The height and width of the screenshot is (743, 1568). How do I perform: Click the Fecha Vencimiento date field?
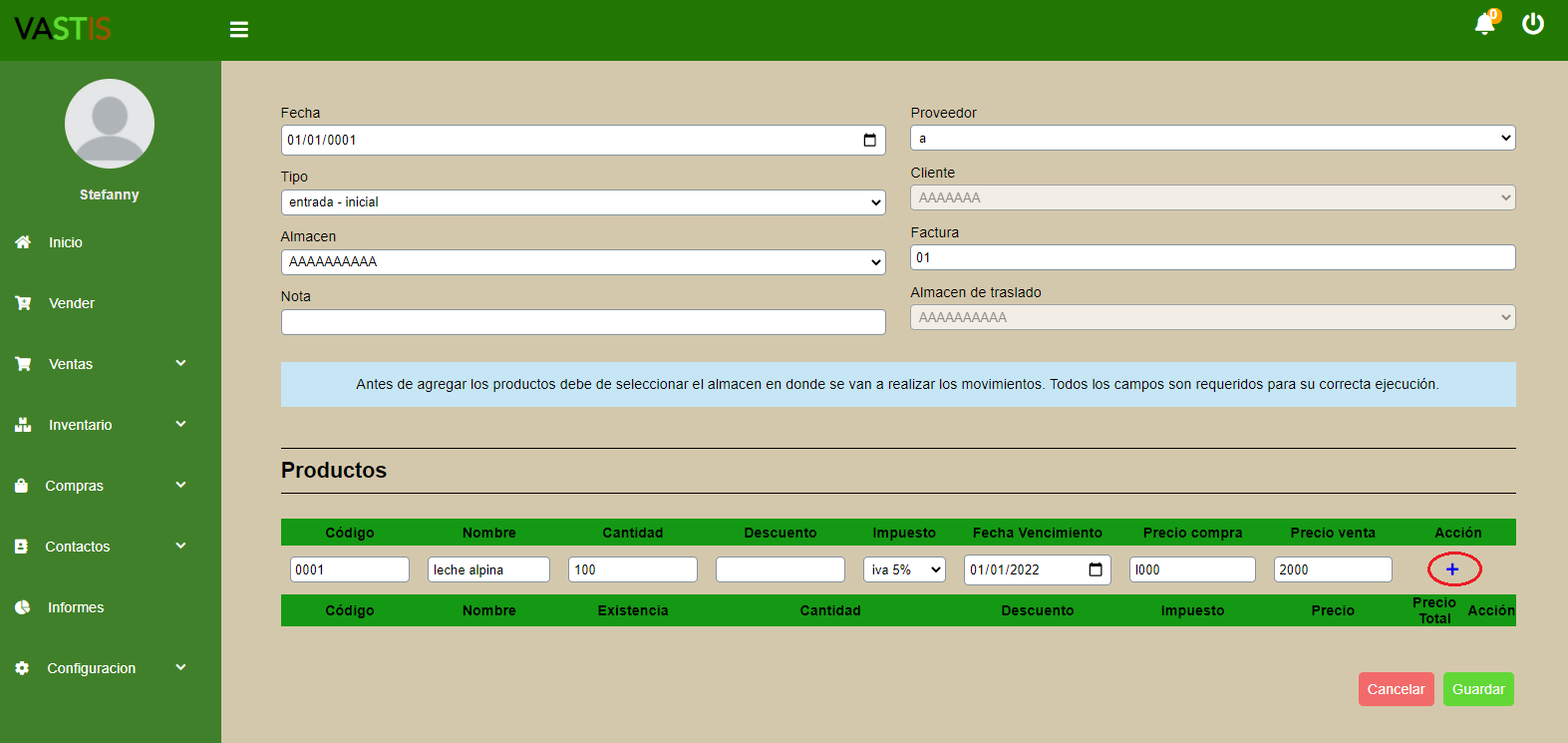[1038, 569]
